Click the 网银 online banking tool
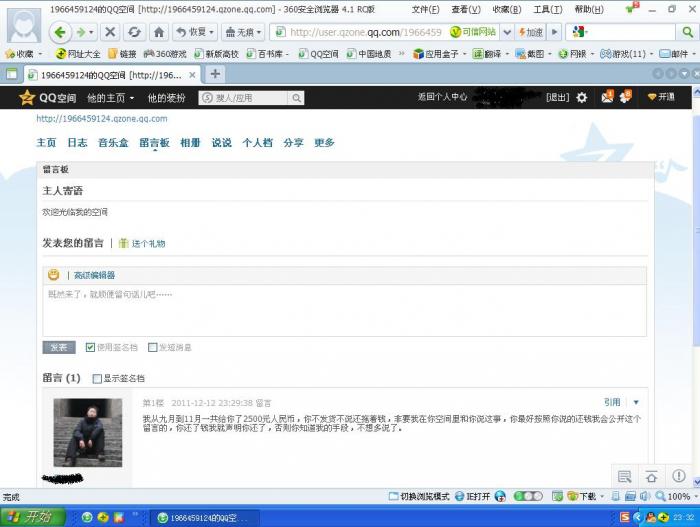The height and width of the screenshot is (527, 700). click(x=576, y=54)
